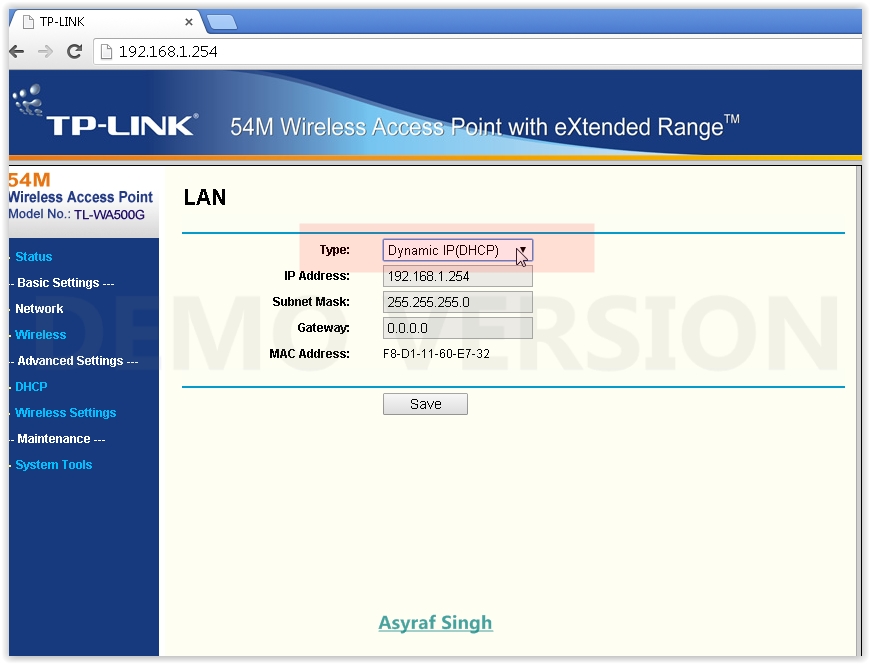
Task: Click the Maintenance section label
Action: click(58, 439)
